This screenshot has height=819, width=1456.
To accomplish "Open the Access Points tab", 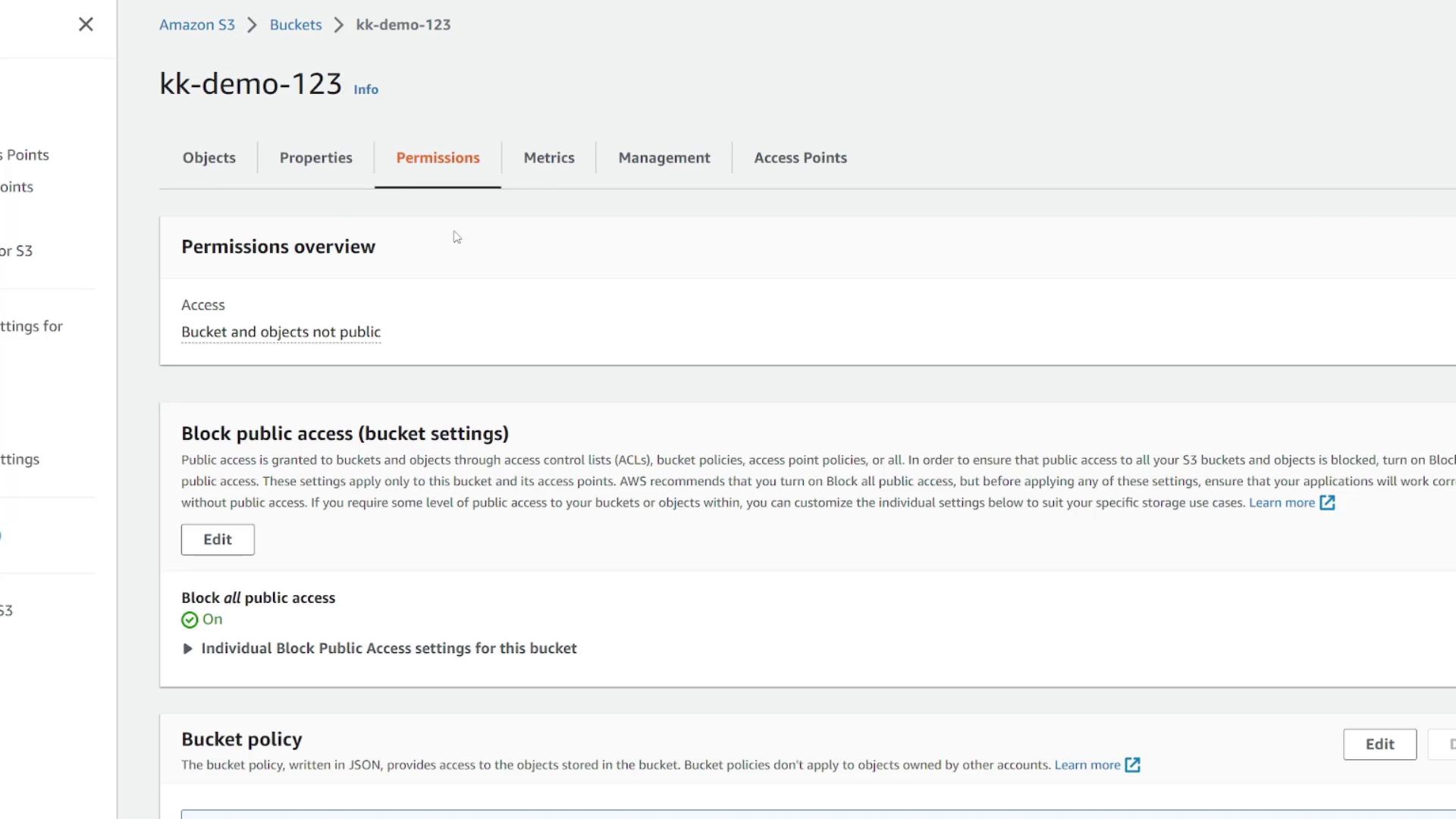I will (x=800, y=158).
